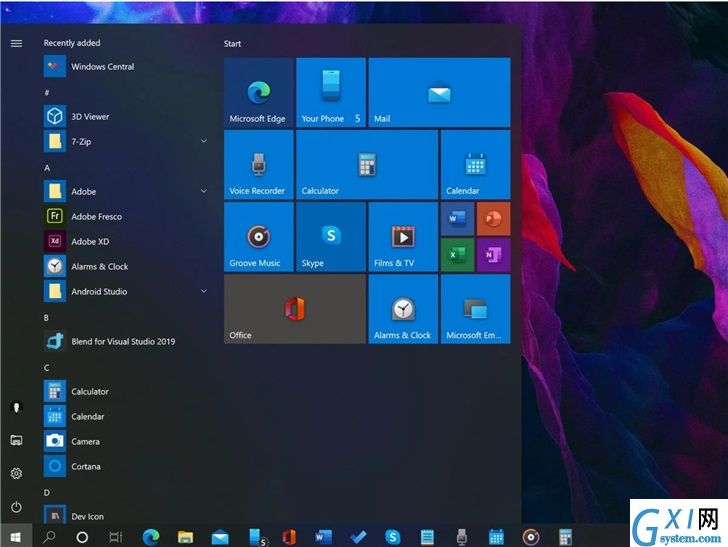
Task: Open Groove Music from the taskbar
Action: point(531,537)
